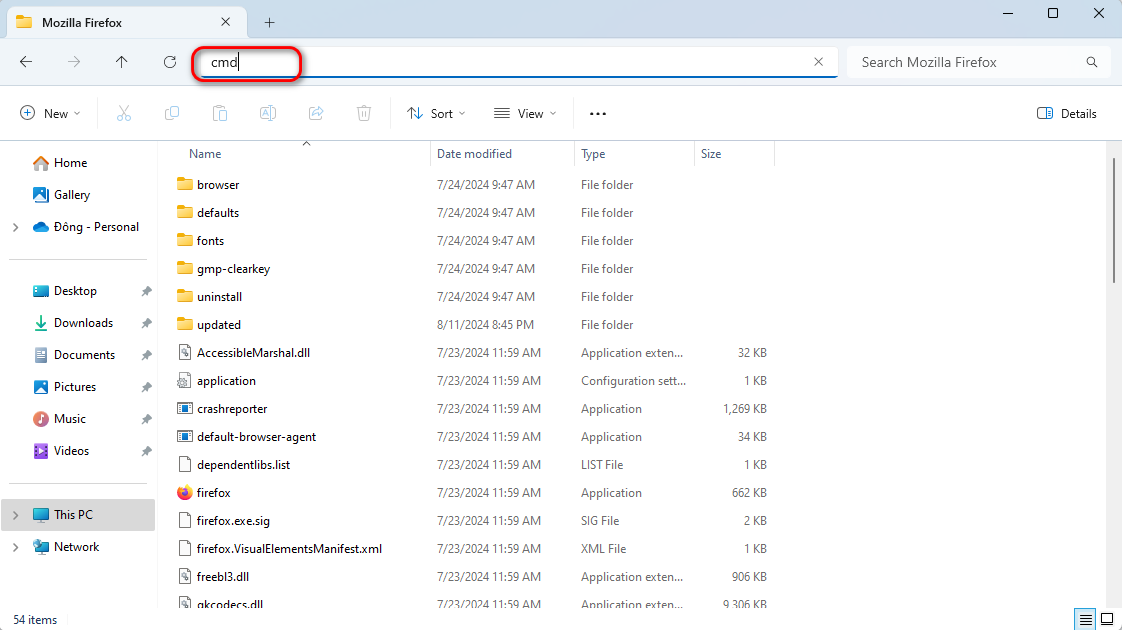Select Đông - Personal OneDrive
Image resolution: width=1122 pixels, height=630 pixels.
click(96, 227)
